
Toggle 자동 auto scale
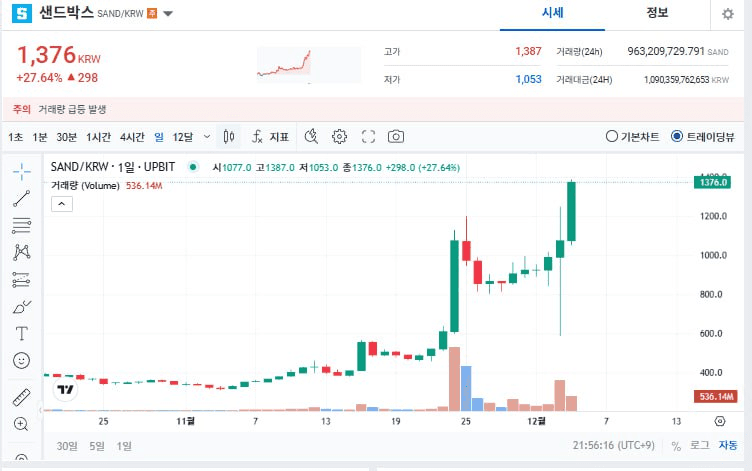pyautogui.click(x=728, y=446)
